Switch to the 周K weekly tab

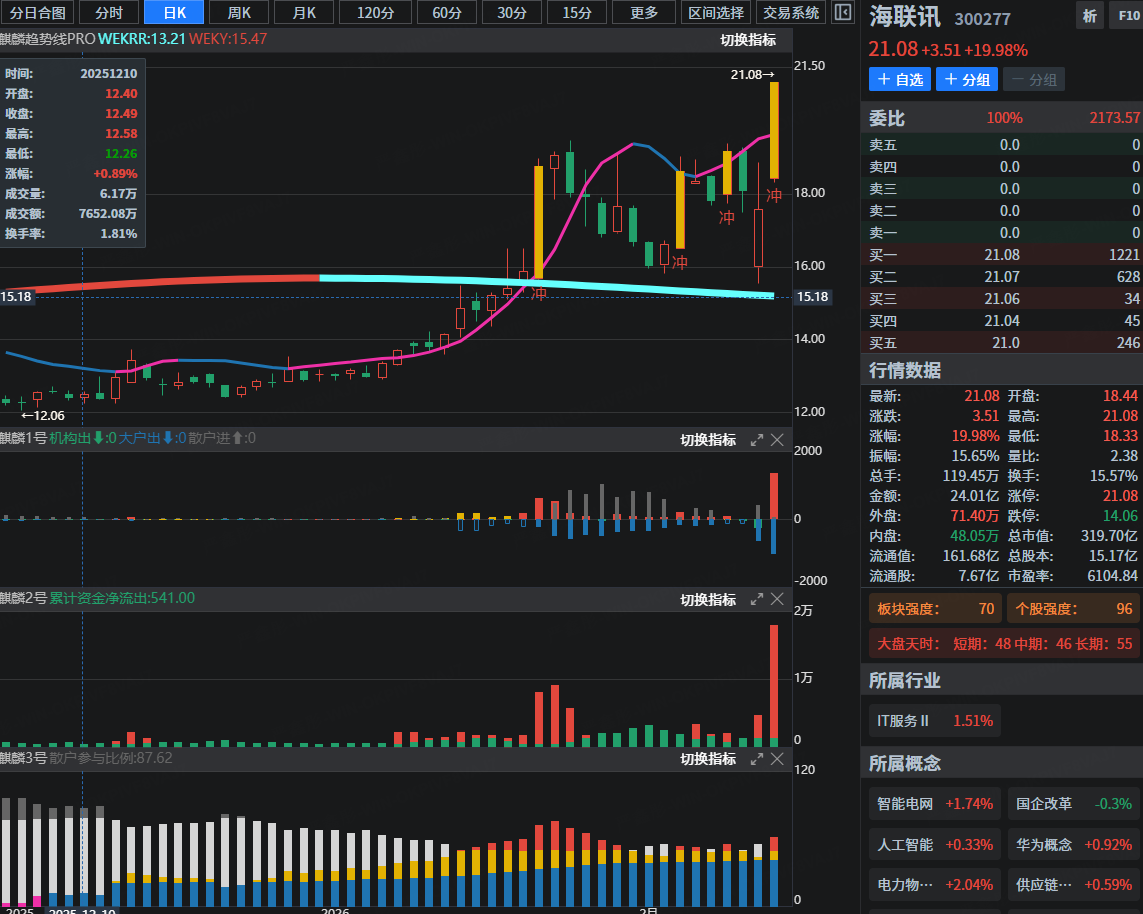pos(239,13)
